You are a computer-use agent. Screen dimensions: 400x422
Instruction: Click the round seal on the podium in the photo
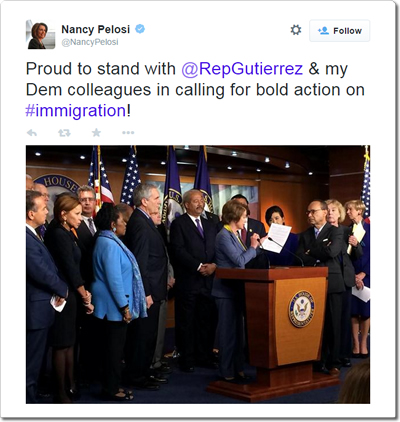(x=301, y=309)
